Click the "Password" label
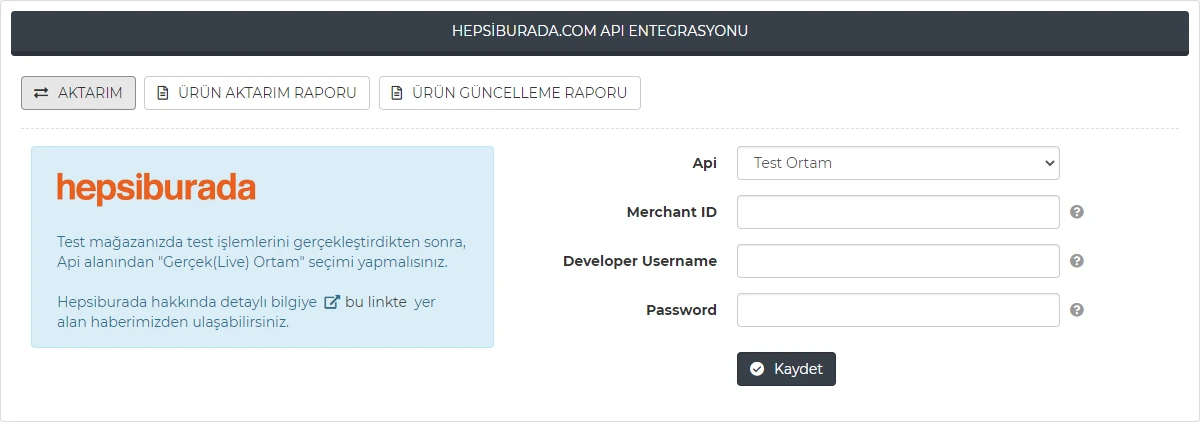Image resolution: width=1200 pixels, height=422 pixels. [682, 310]
